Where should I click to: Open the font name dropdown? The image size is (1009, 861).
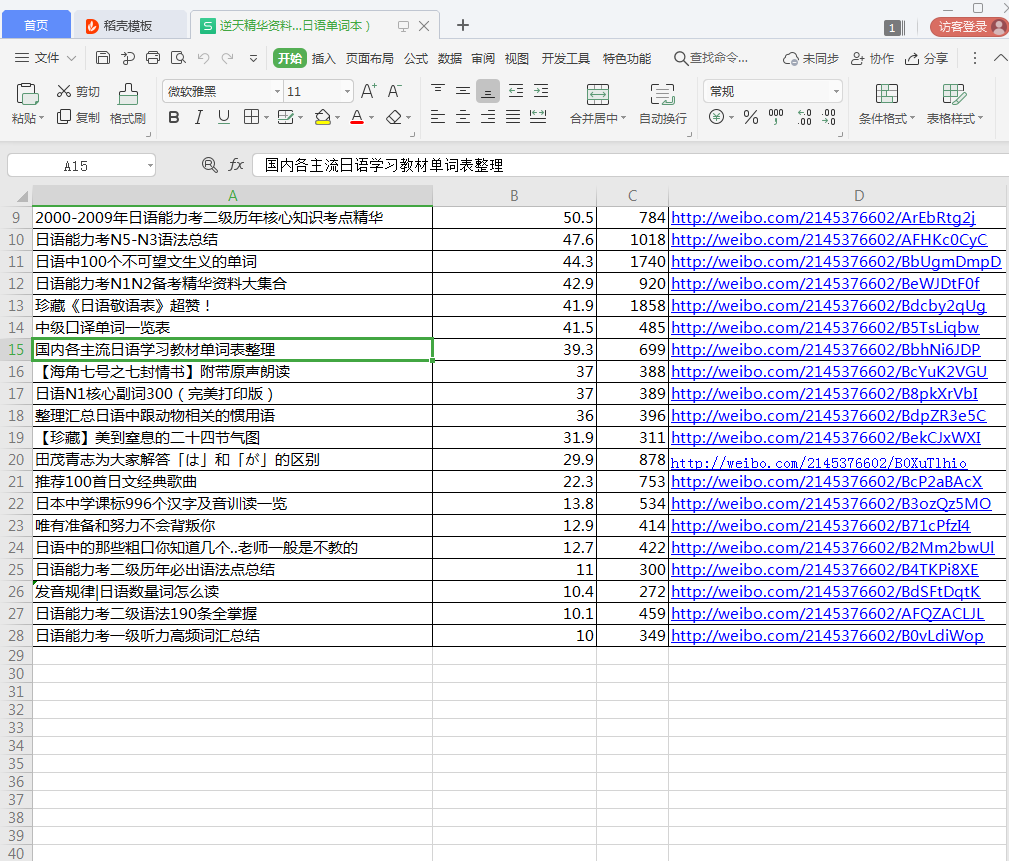pyautogui.click(x=278, y=91)
